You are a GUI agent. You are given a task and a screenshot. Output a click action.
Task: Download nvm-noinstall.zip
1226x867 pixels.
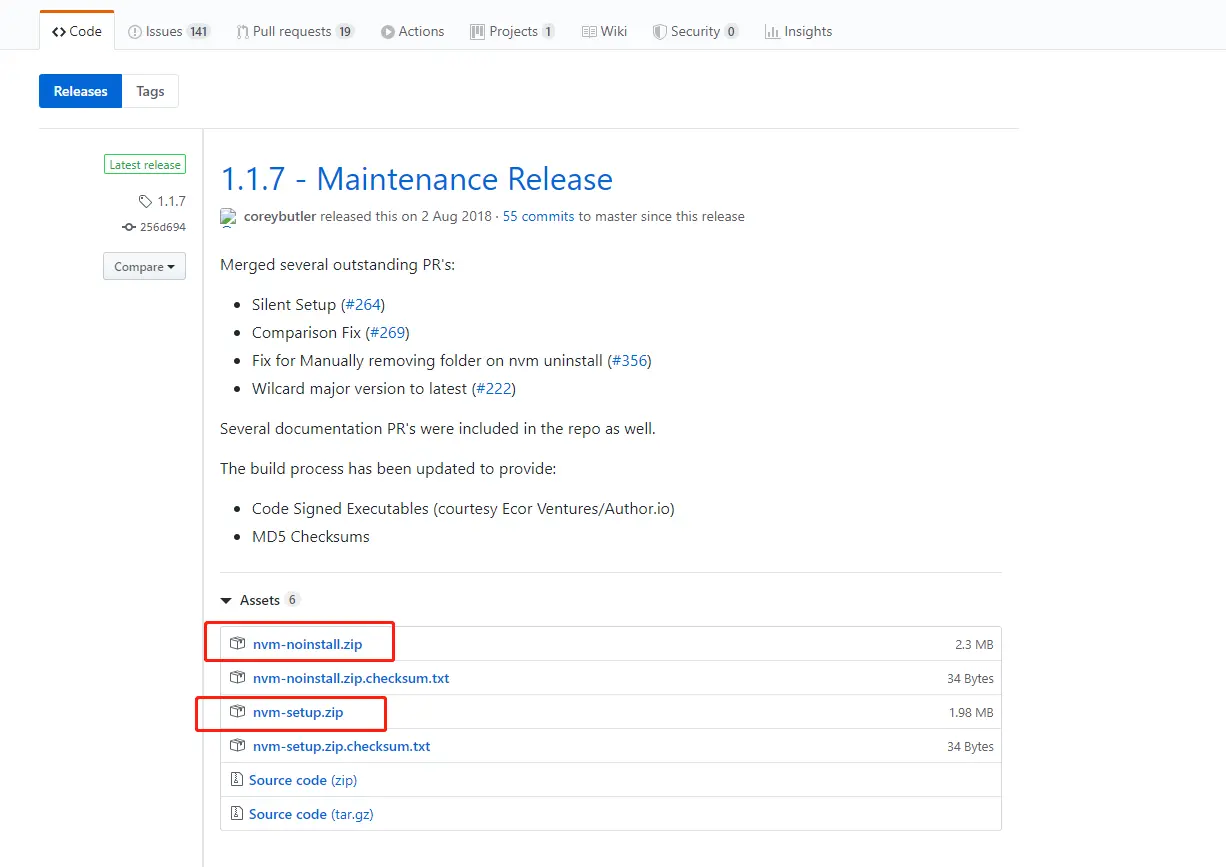coord(308,644)
